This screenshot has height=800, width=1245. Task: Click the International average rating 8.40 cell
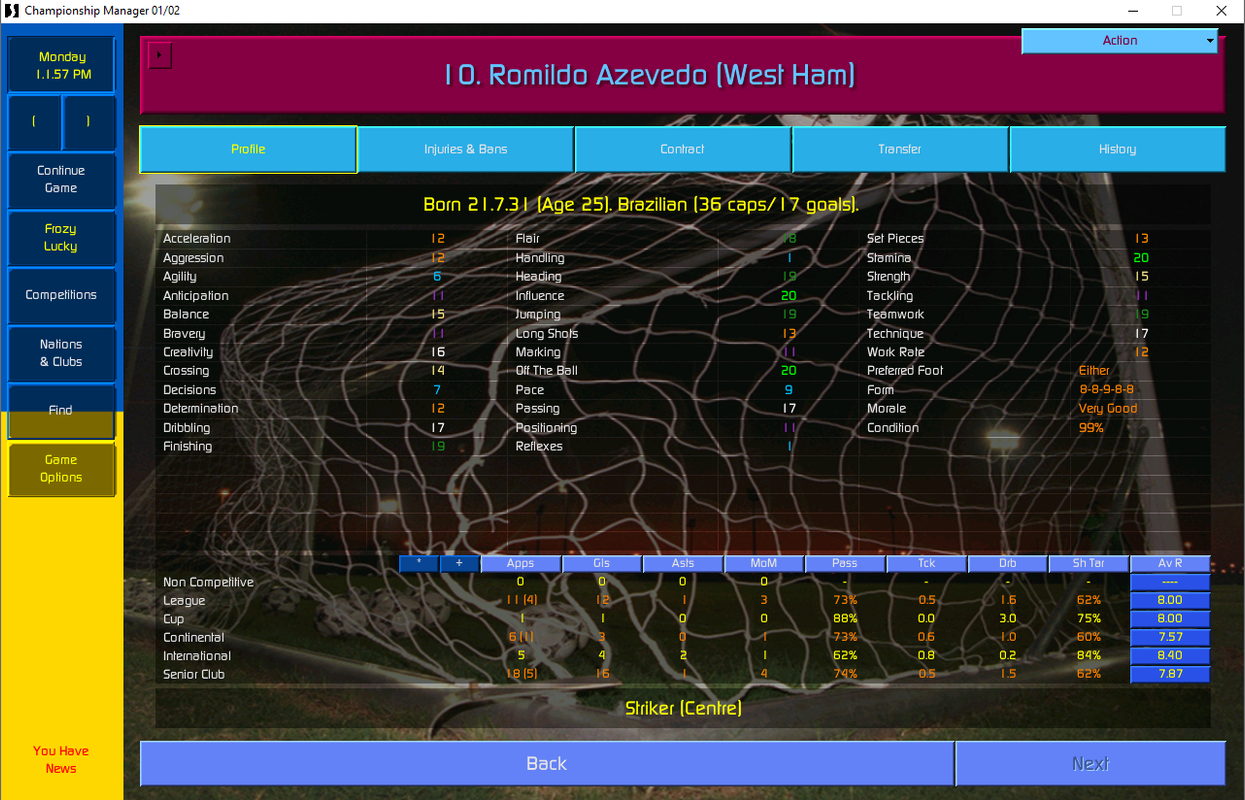pos(1170,656)
